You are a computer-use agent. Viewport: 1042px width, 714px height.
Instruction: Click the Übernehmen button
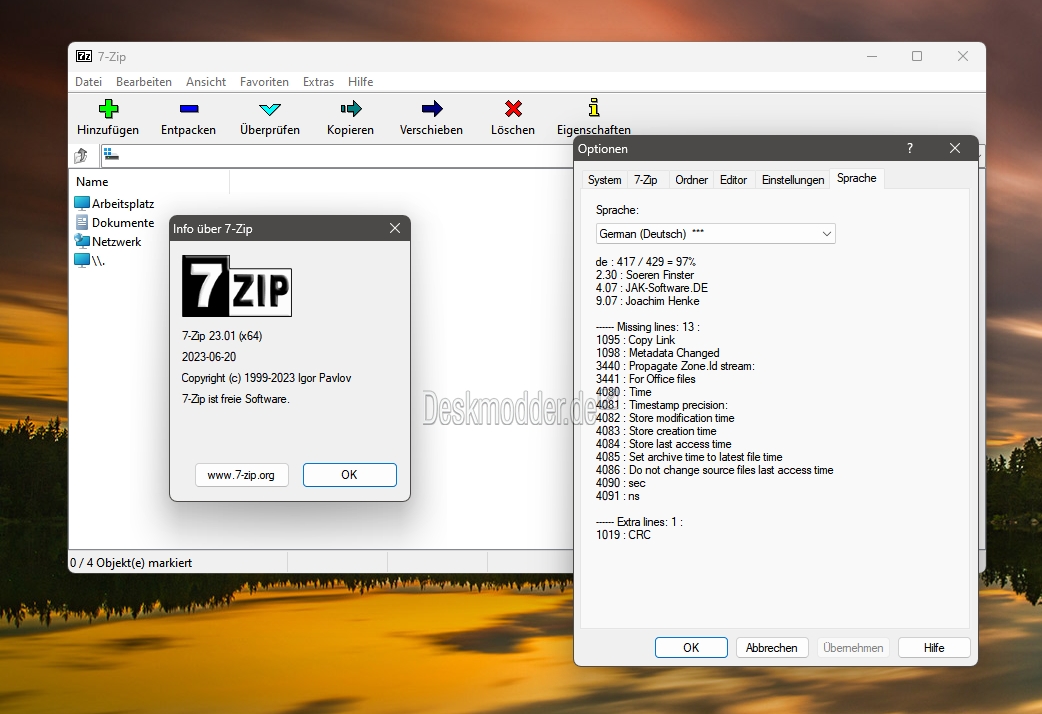click(x=853, y=648)
